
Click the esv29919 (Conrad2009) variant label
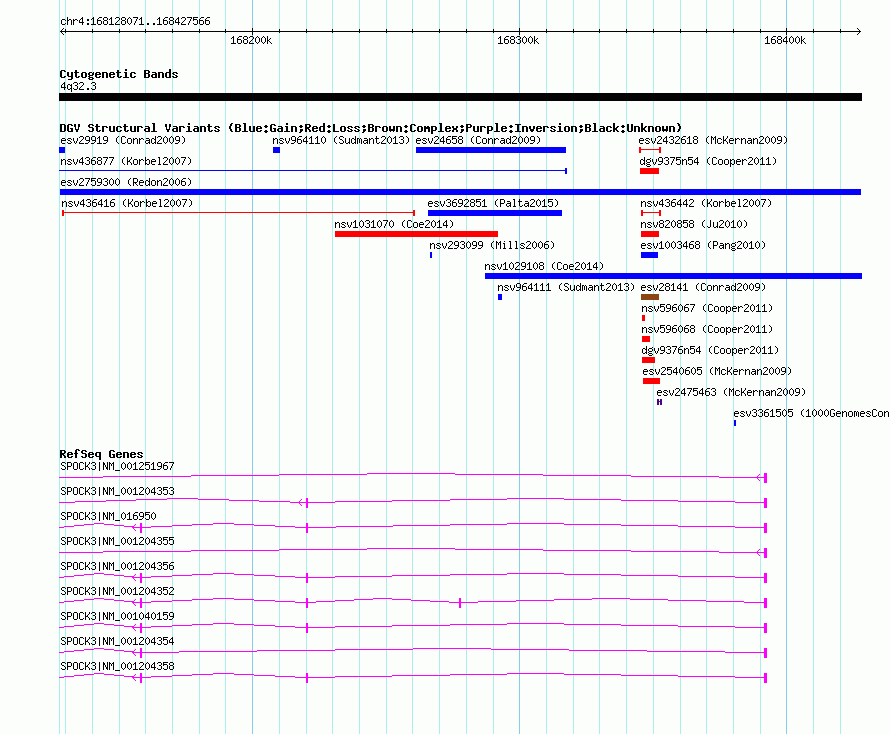123,140
